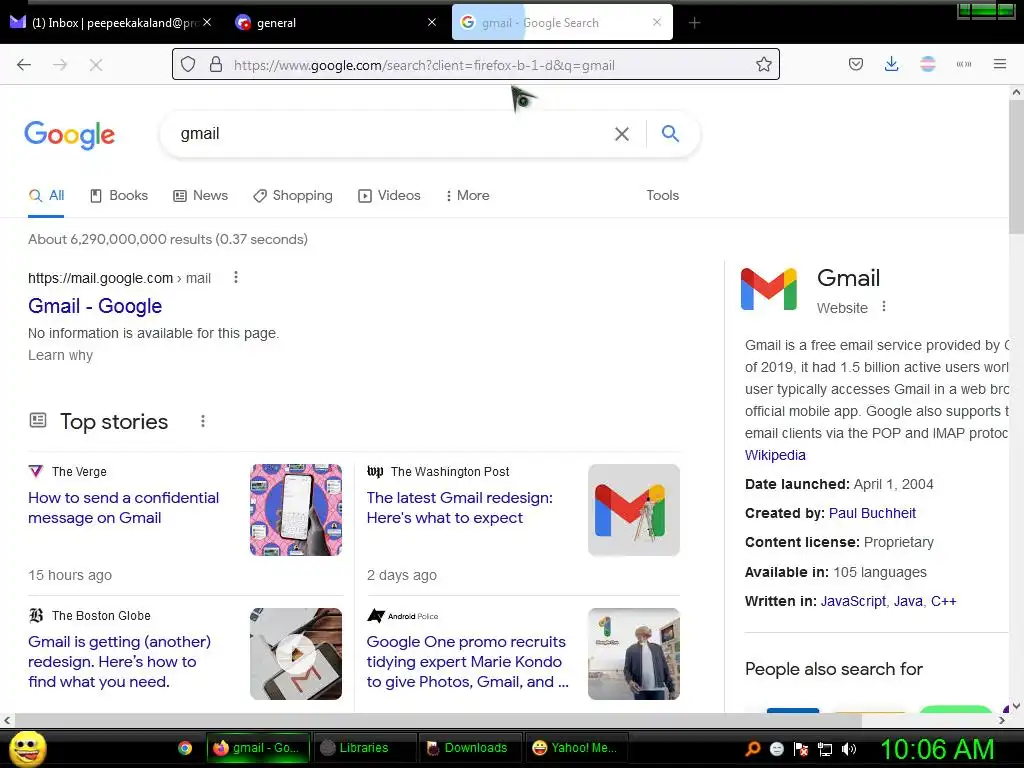Click the browser address bar URL

pyautogui.click(x=424, y=65)
